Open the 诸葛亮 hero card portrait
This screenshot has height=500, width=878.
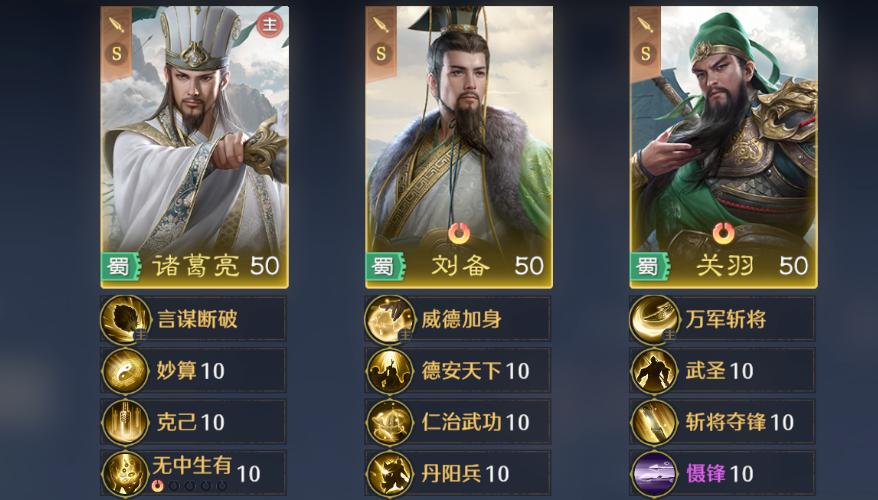pos(195,147)
